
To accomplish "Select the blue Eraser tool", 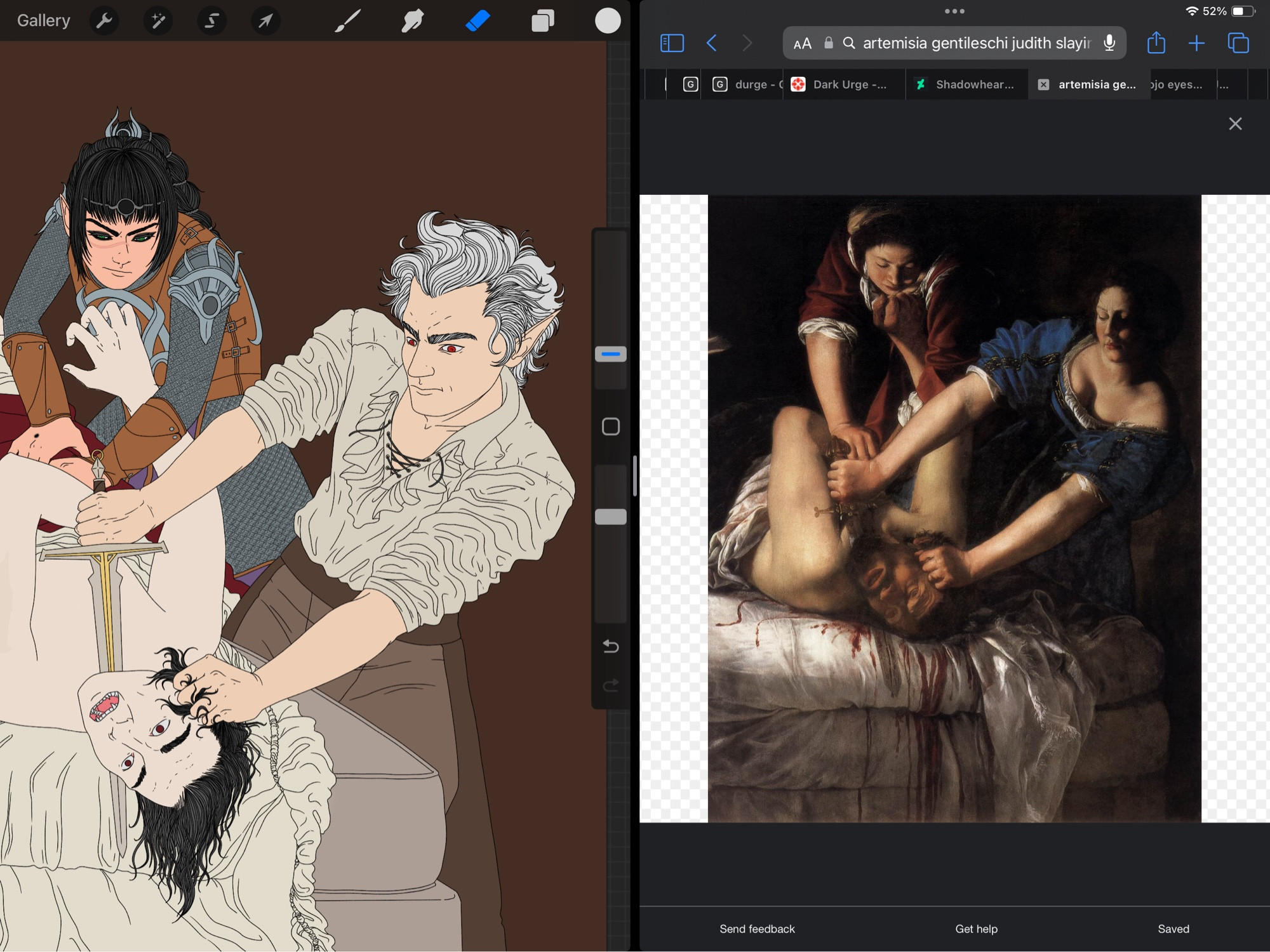I will pyautogui.click(x=478, y=21).
